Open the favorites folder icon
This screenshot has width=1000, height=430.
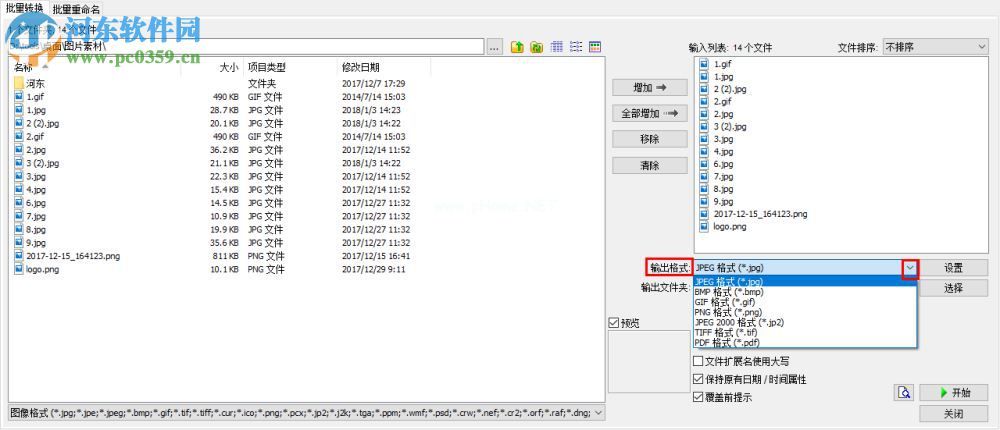(537, 47)
